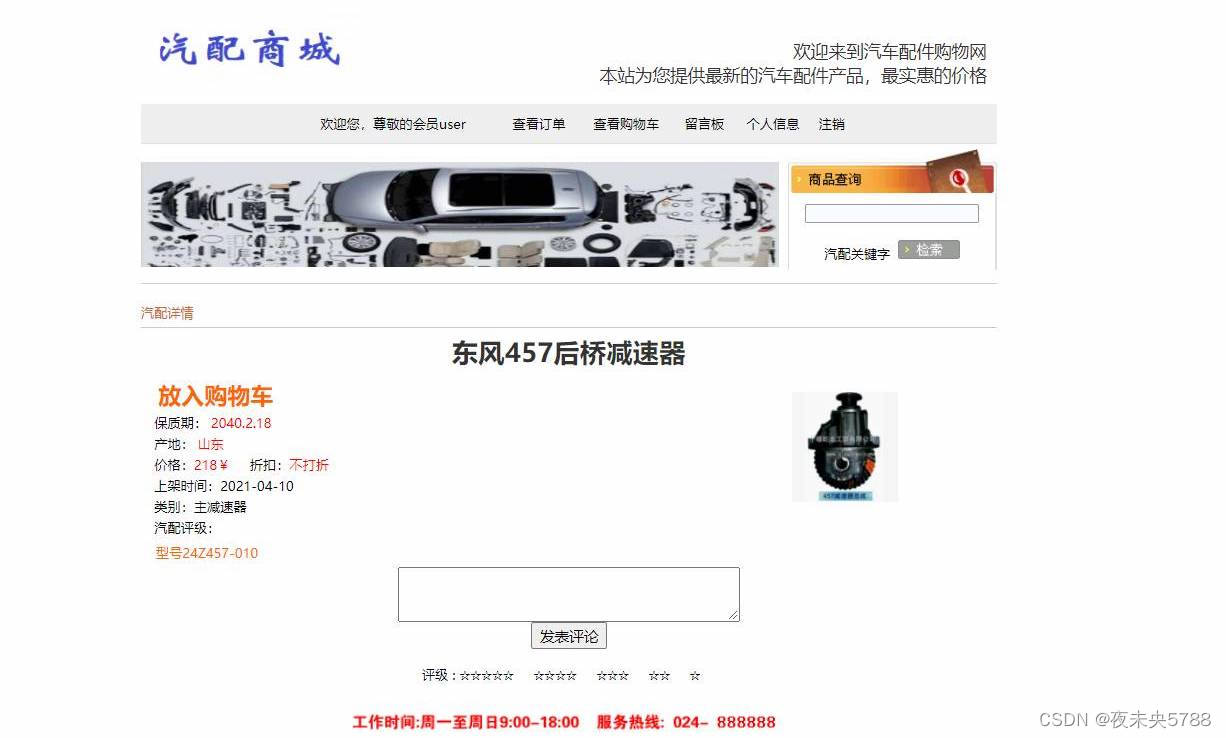Viewport: 1226px width, 738px height.
Task: Open 查看购物车 in the navigation bar
Action: tap(626, 124)
